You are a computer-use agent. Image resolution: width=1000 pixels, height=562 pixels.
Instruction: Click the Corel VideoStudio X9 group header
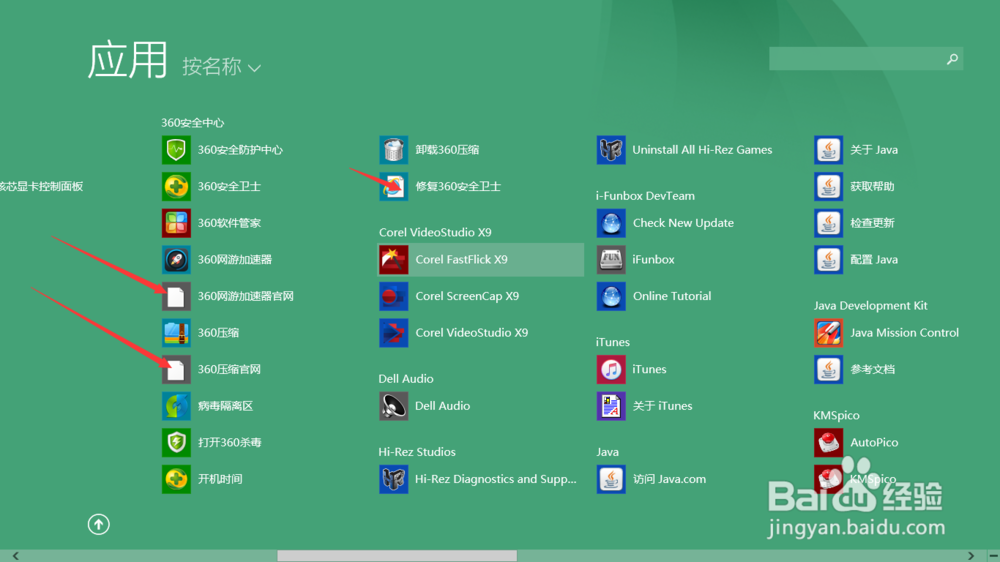[x=435, y=232]
